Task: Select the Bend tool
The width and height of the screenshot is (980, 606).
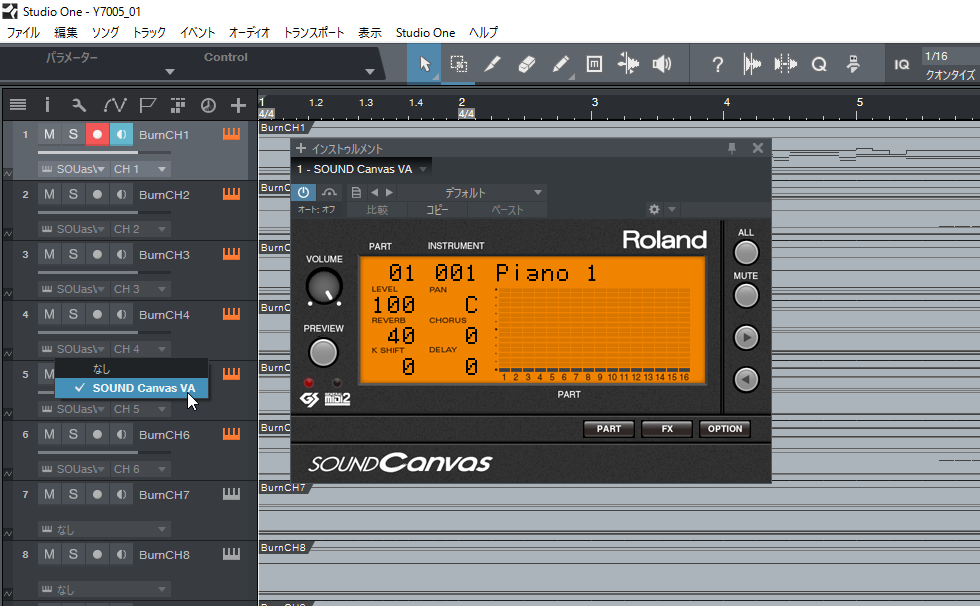Action: pos(628,64)
